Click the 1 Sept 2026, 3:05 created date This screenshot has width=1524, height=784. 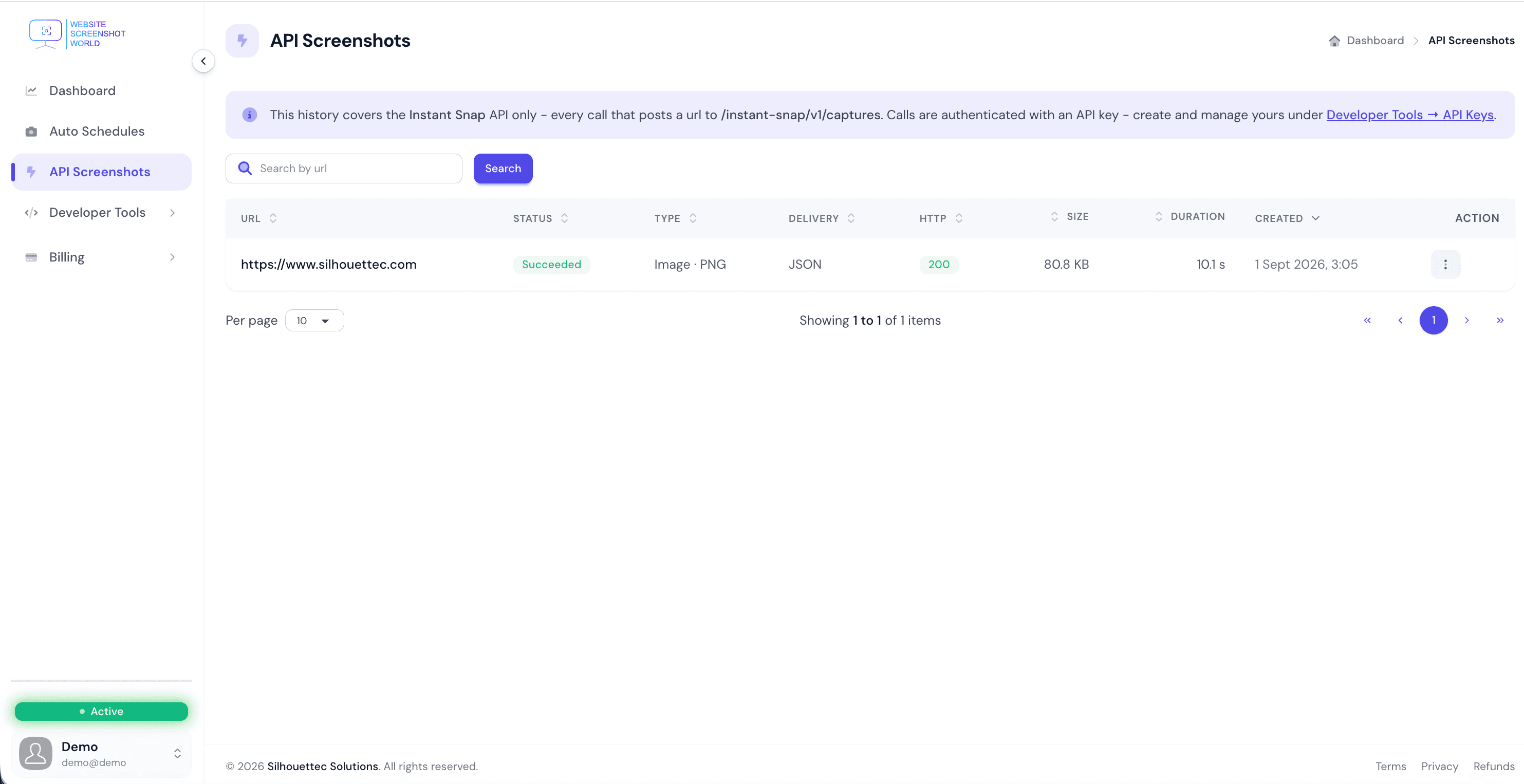coord(1306,265)
